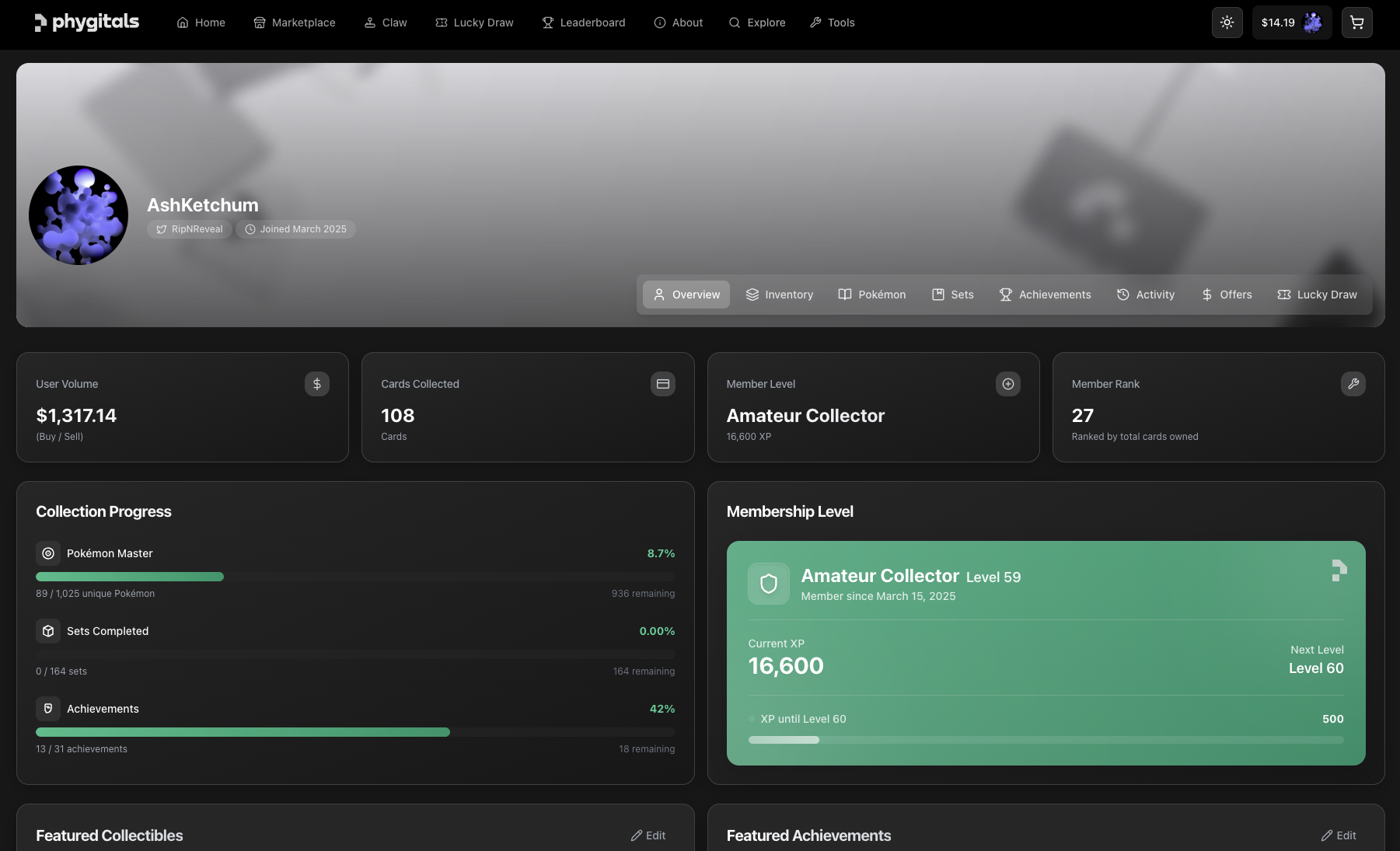Click the phygitals logo
Image resolution: width=1400 pixels, height=851 pixels.
(86, 23)
